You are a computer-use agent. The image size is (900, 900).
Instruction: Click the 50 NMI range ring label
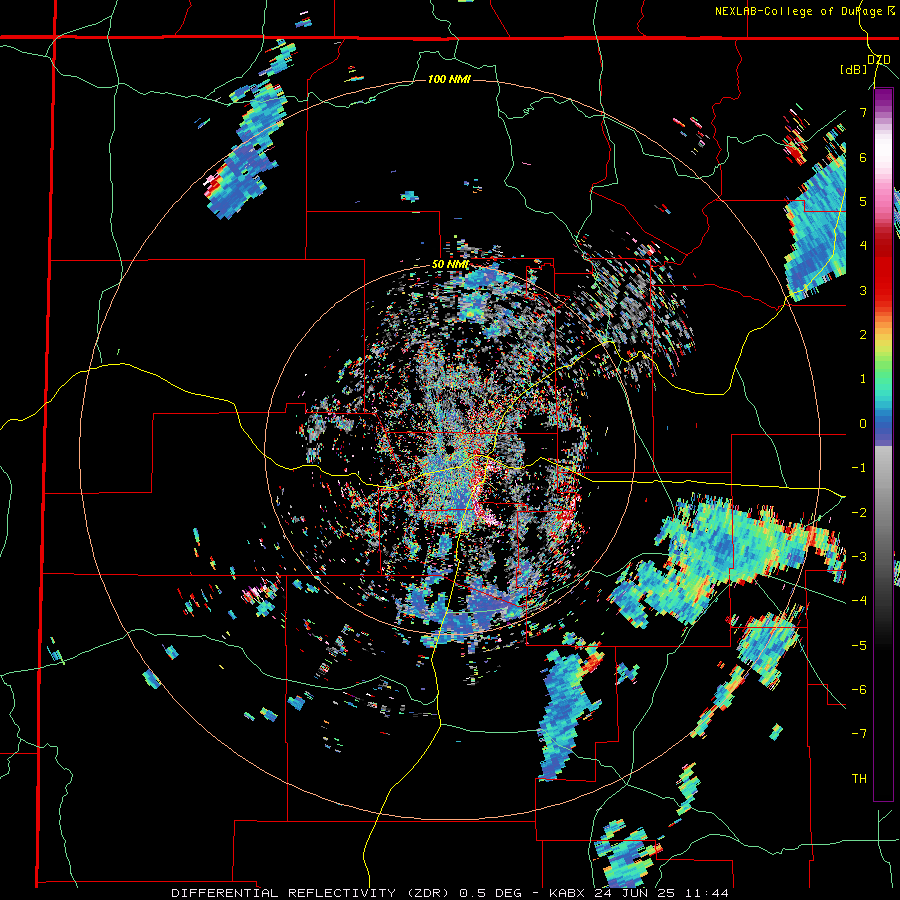point(450,265)
